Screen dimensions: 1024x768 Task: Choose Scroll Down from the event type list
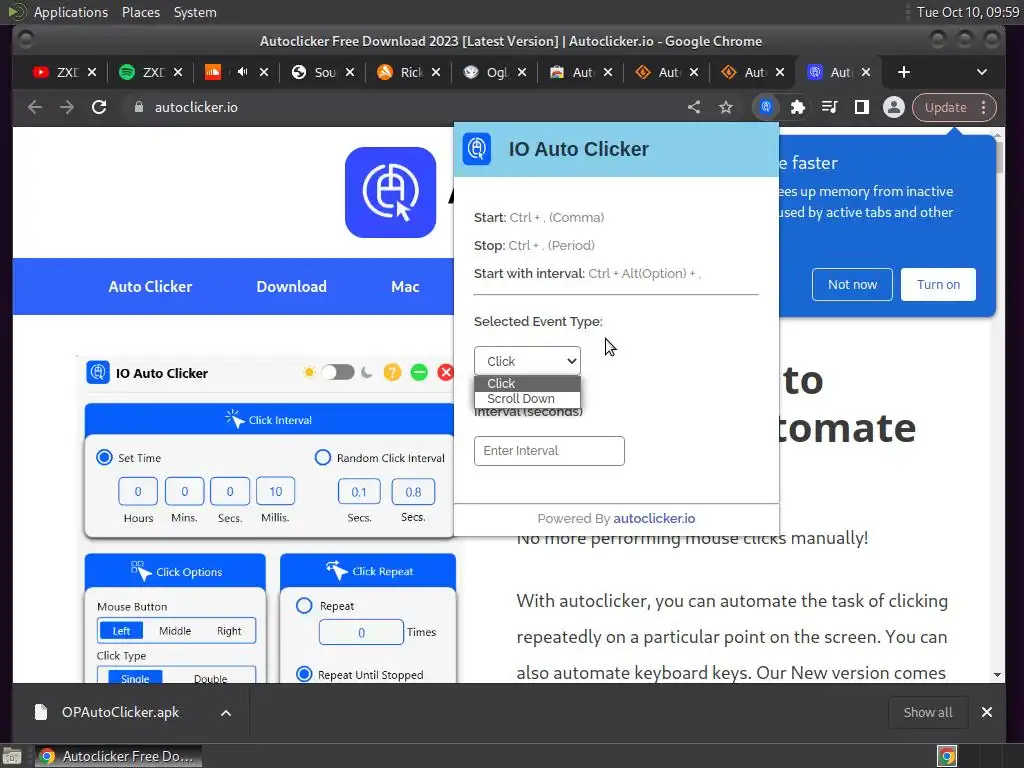(528, 398)
